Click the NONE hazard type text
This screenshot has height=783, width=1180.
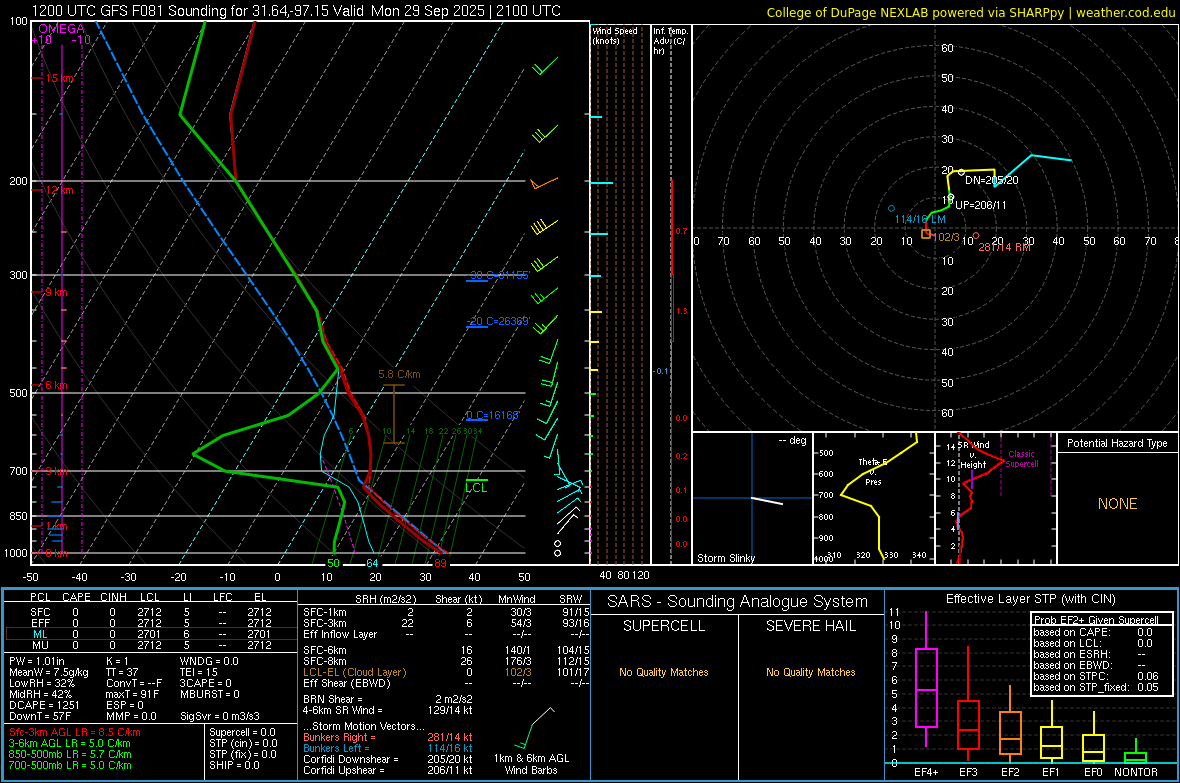pyautogui.click(x=1118, y=504)
